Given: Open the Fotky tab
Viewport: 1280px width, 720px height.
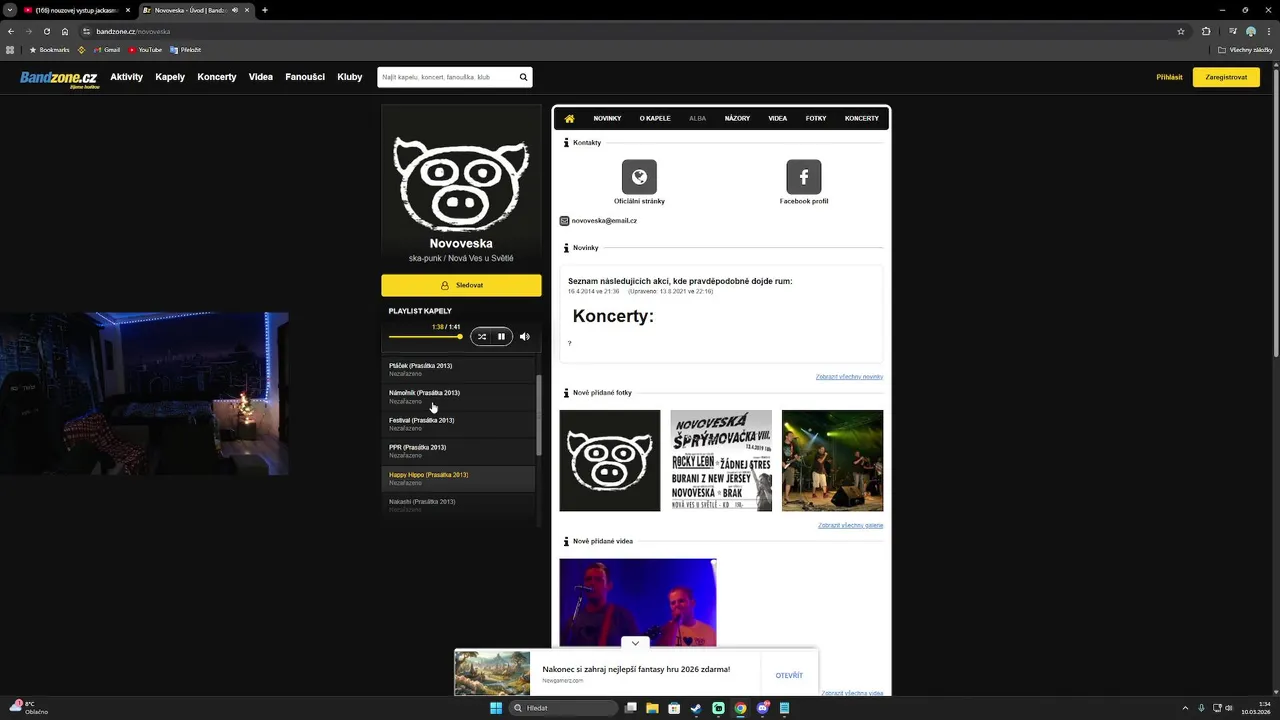Looking at the screenshot, I should [816, 118].
